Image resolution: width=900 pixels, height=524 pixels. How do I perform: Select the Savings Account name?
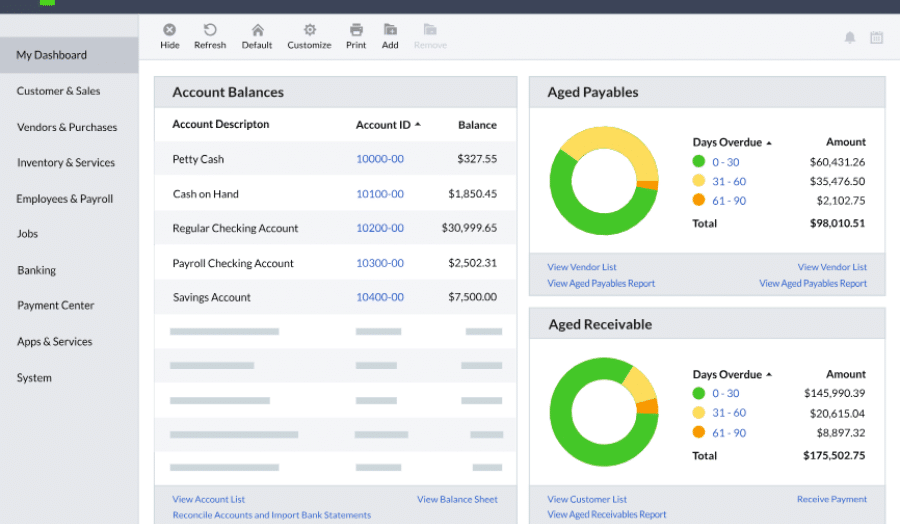212,297
